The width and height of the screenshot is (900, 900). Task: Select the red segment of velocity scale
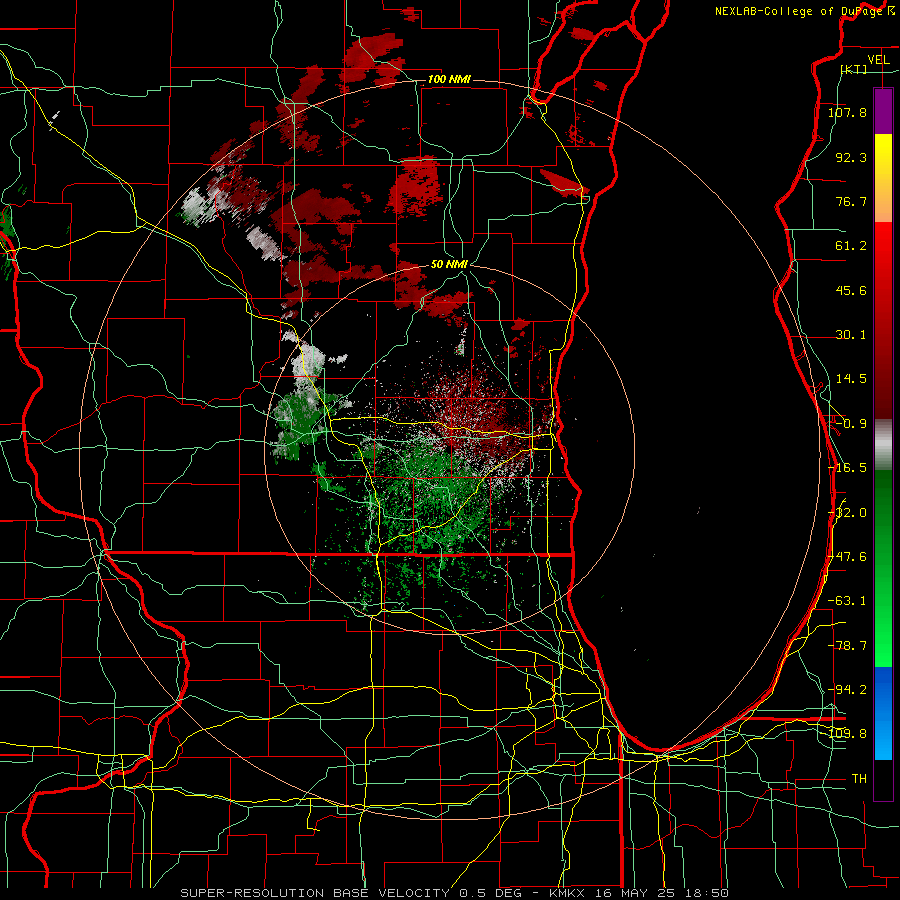(883, 320)
